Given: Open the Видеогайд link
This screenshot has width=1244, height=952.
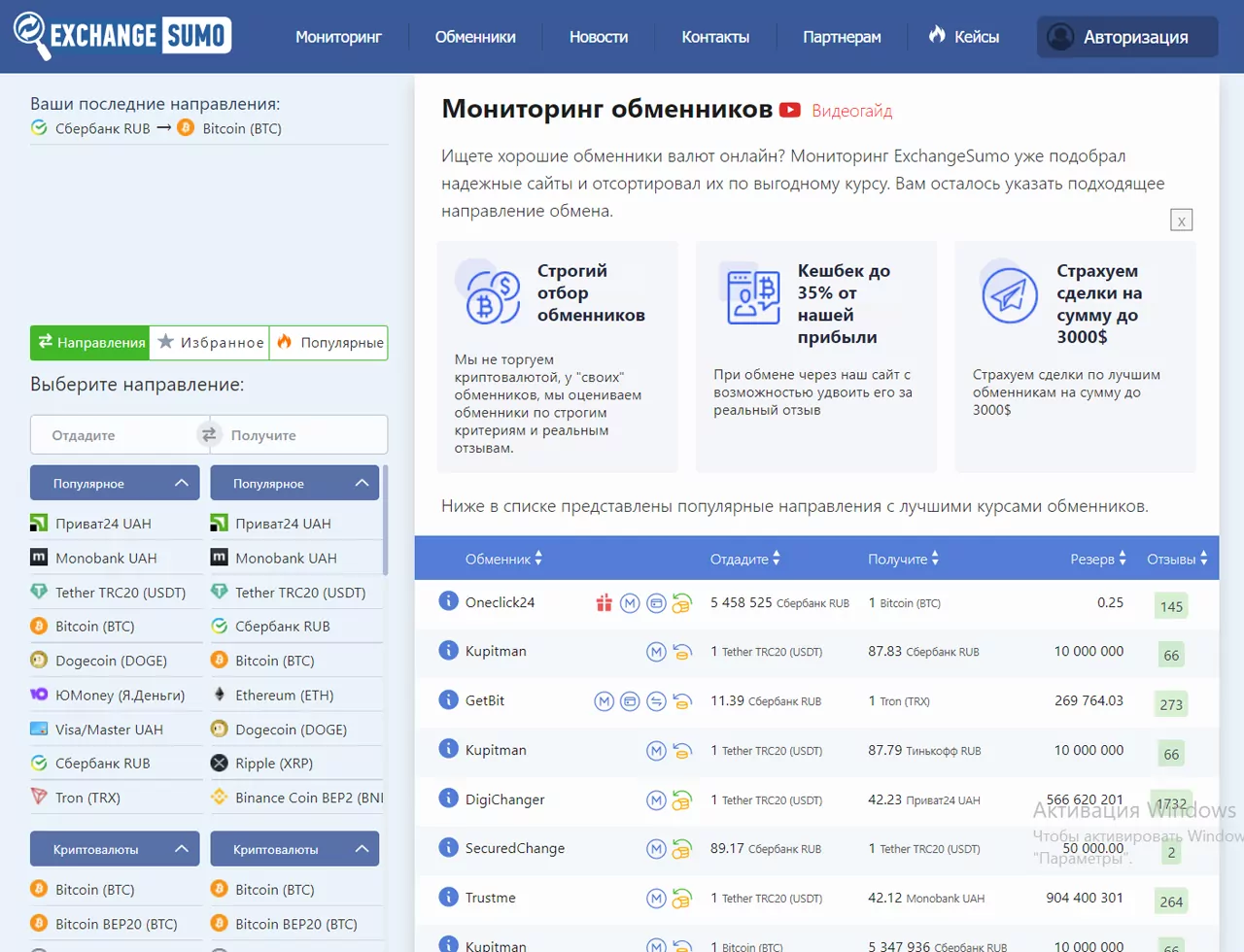Looking at the screenshot, I should click(851, 111).
